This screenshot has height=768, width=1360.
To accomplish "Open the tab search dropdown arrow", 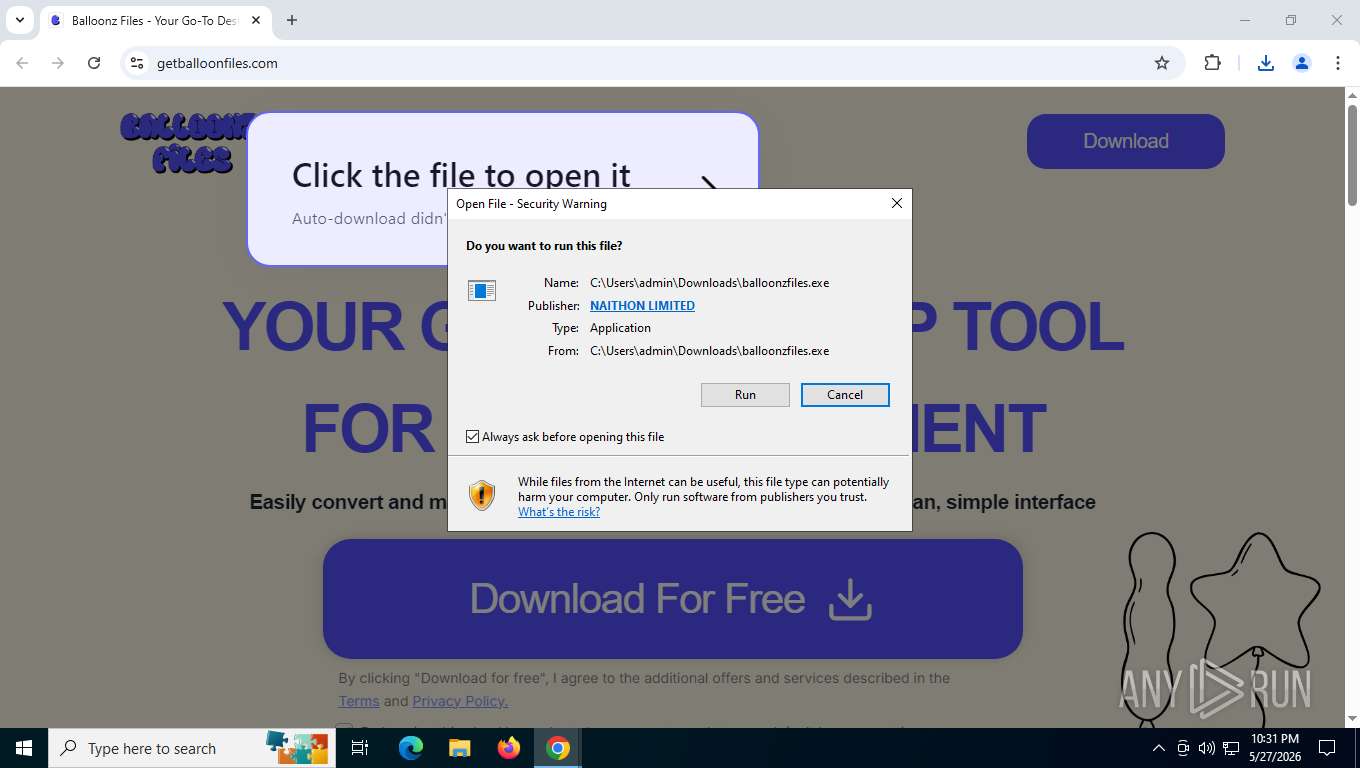I will (x=19, y=20).
